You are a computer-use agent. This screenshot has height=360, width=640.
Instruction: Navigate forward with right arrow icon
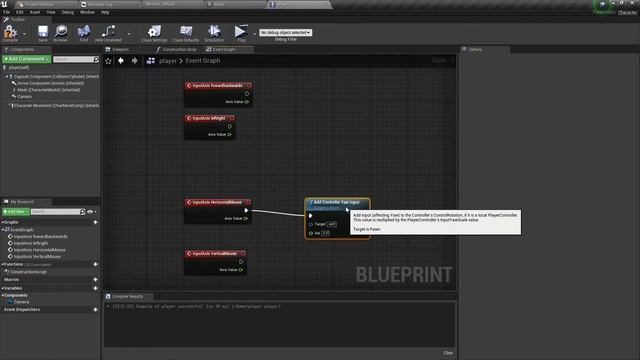pos(134,60)
